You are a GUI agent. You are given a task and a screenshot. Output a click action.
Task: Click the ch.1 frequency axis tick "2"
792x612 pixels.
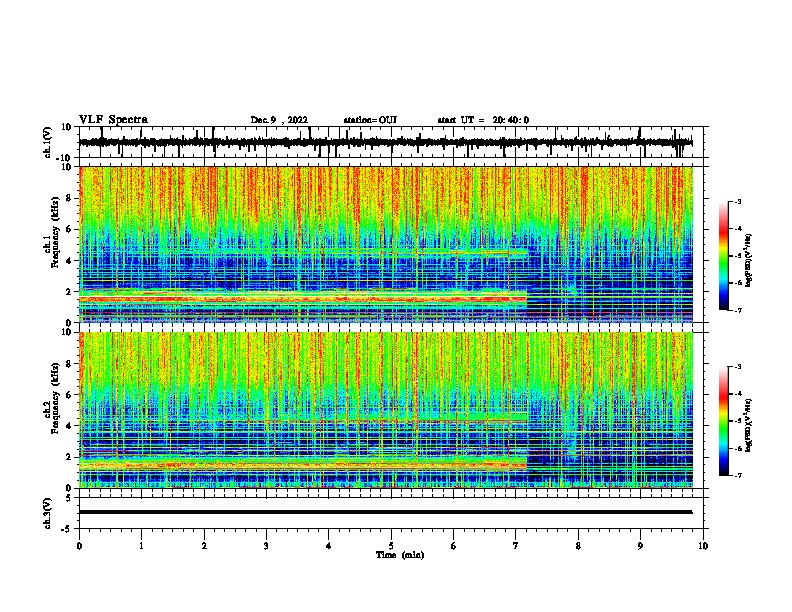(70, 292)
